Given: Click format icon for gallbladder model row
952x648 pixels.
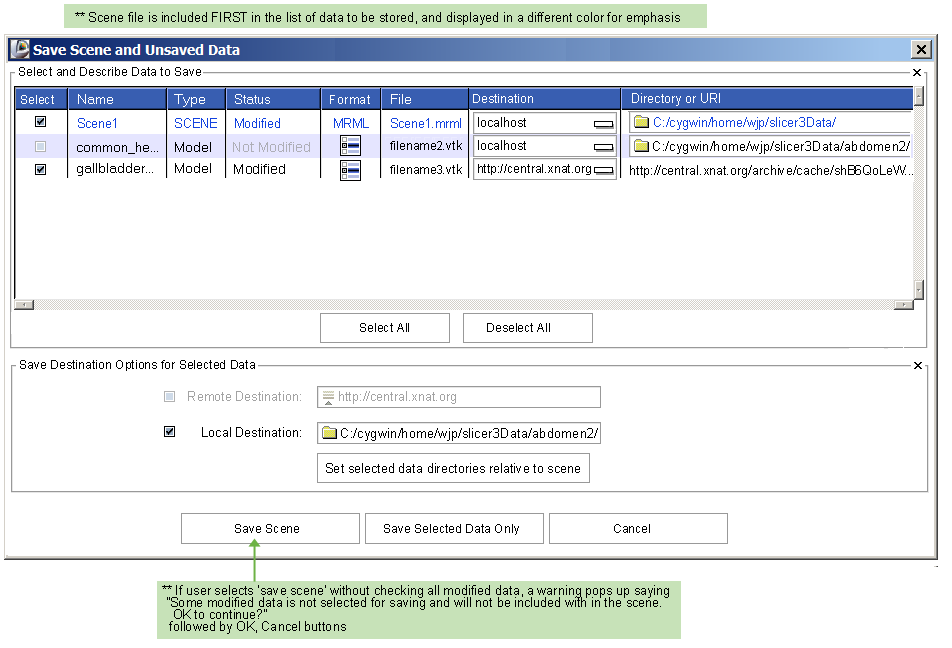Looking at the screenshot, I should pos(350,170).
